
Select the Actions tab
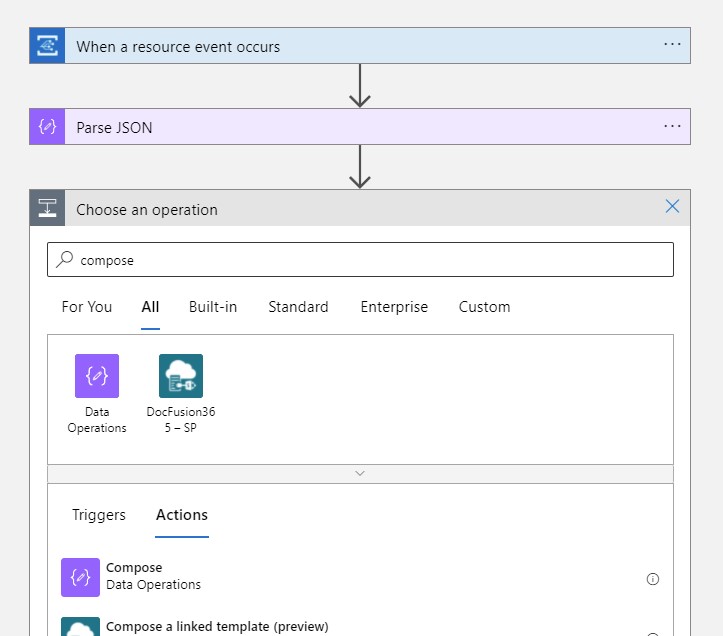tap(182, 515)
